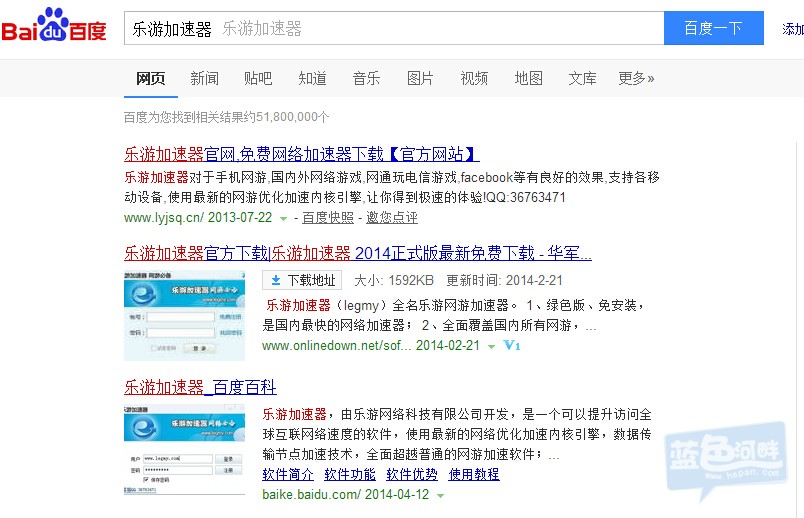Open the 文库 tab
Screen dimensions: 804x518
(582, 78)
